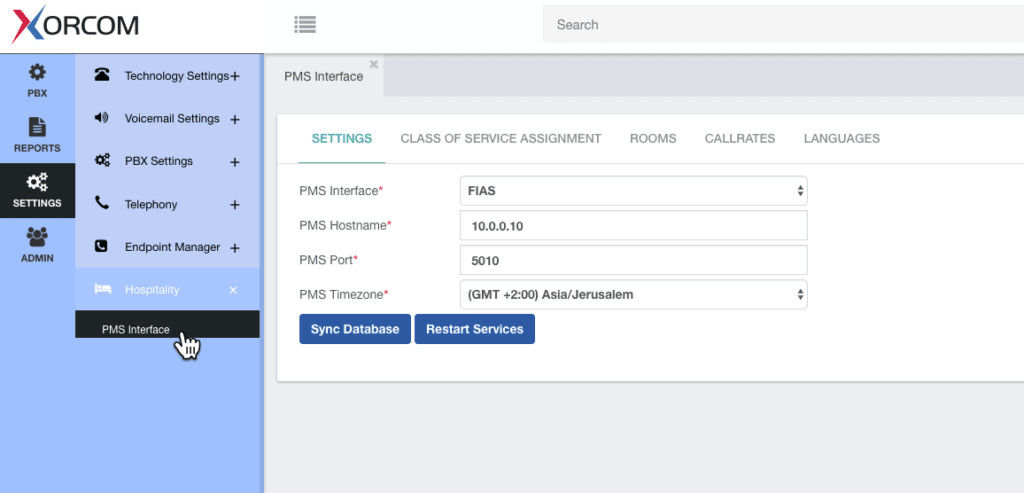Switch to Class of Service Assignment tab

[501, 138]
